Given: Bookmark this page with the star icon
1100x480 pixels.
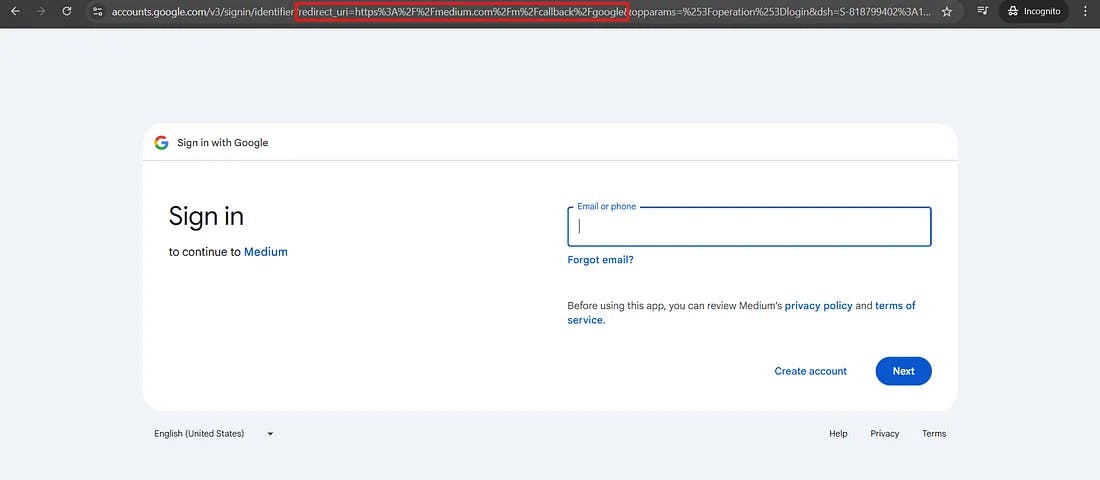Looking at the screenshot, I should 946,11.
